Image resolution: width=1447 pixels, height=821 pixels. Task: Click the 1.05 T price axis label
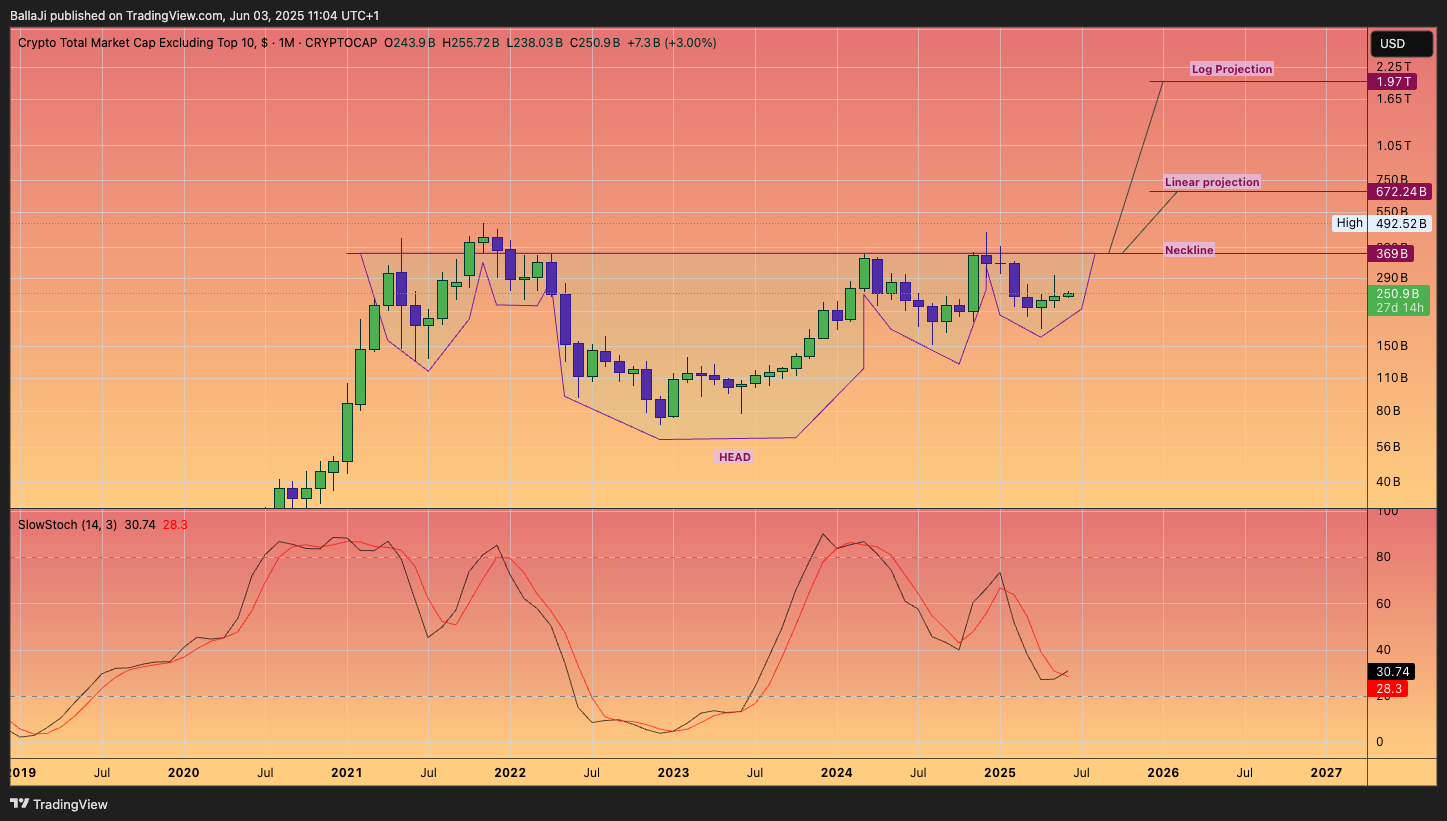tap(1393, 145)
